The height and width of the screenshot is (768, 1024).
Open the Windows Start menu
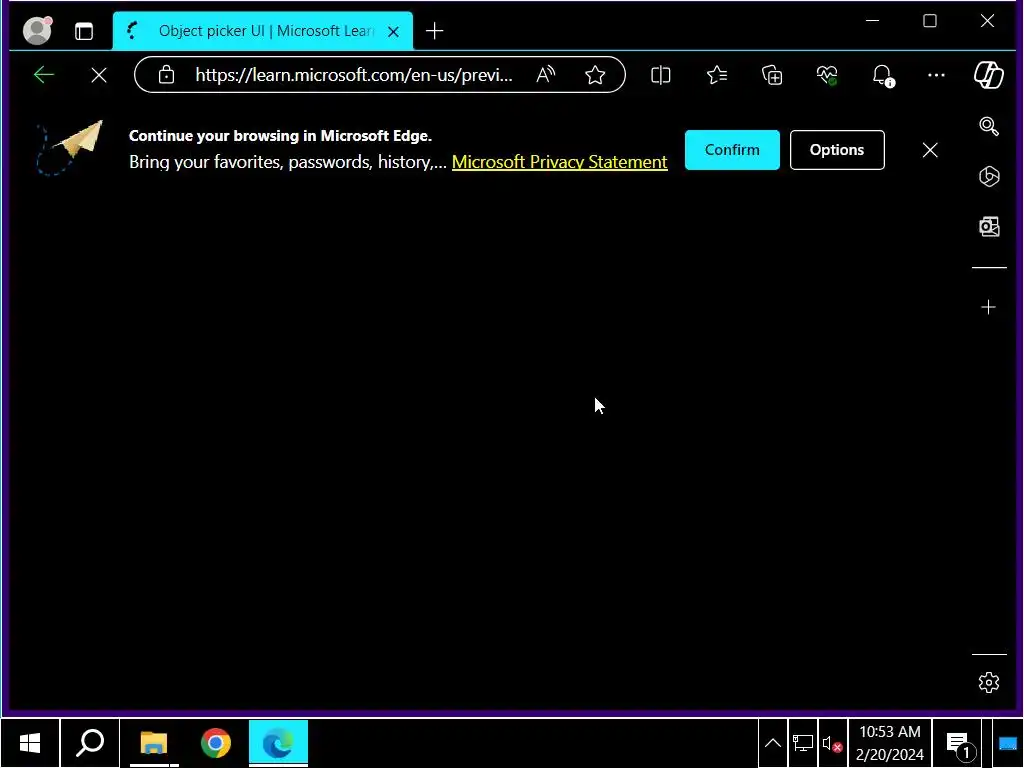coord(30,743)
